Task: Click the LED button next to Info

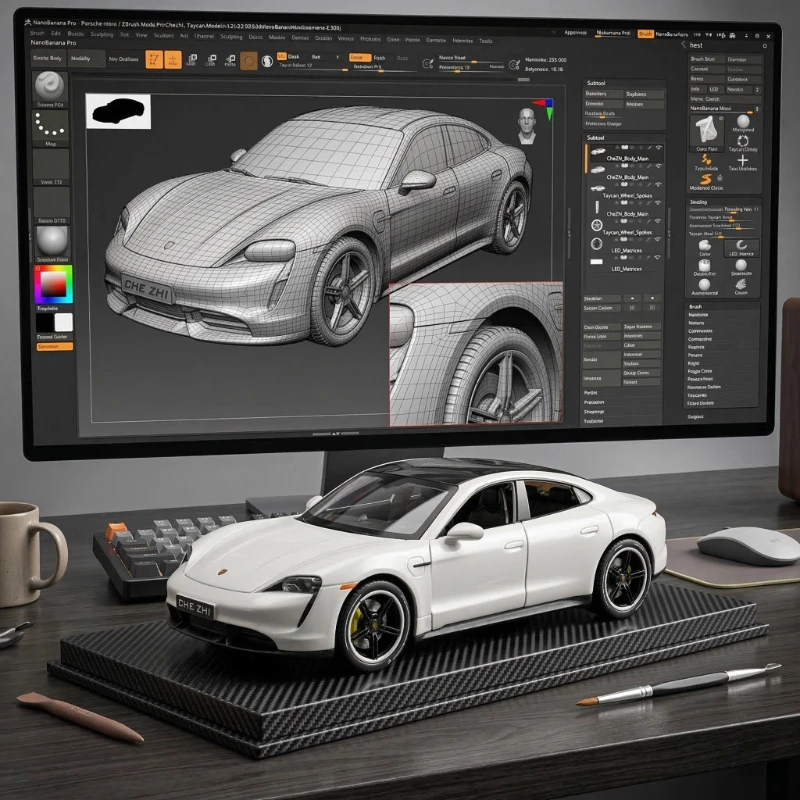Action: (714, 89)
